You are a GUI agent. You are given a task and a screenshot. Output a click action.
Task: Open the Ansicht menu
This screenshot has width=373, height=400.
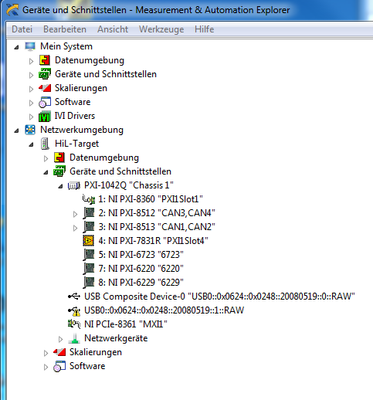113,29
